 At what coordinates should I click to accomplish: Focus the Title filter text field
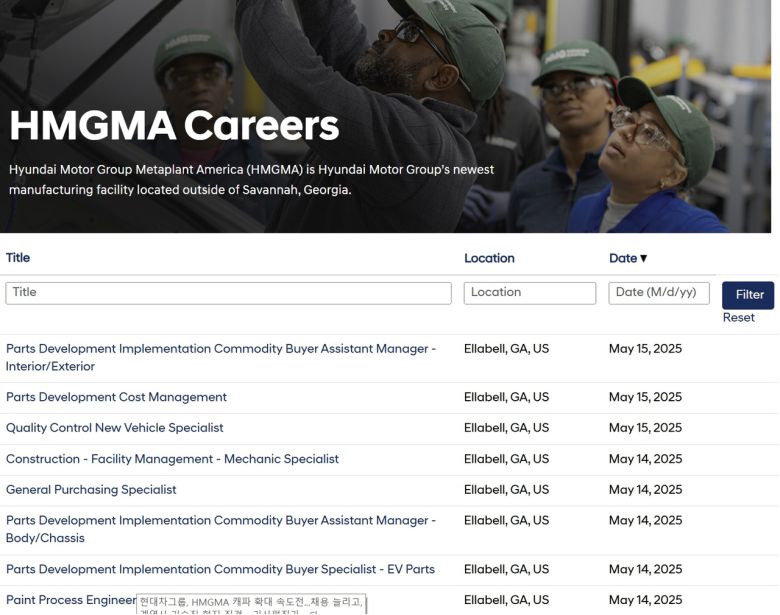point(228,293)
